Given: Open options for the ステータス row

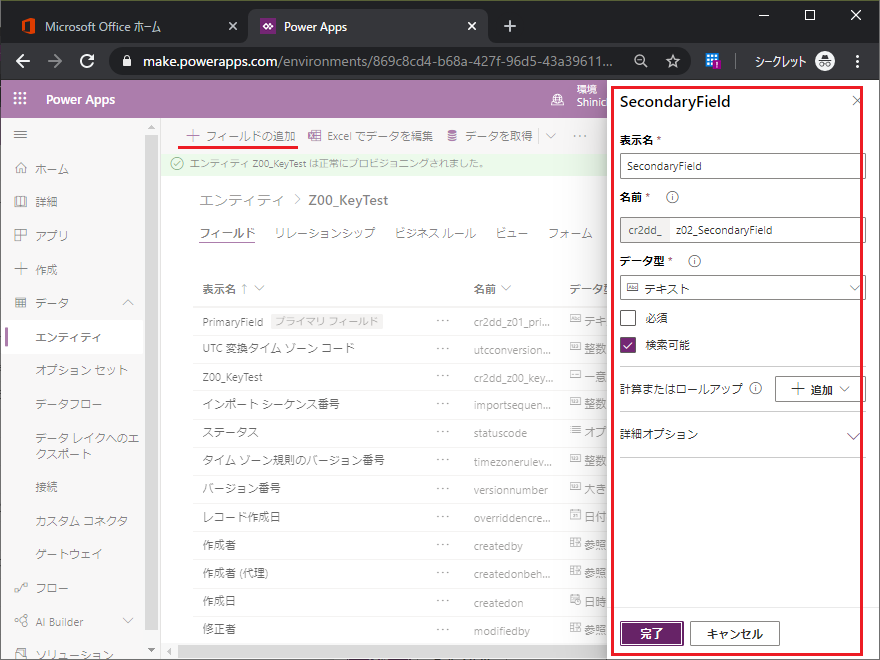Looking at the screenshot, I should (x=443, y=432).
